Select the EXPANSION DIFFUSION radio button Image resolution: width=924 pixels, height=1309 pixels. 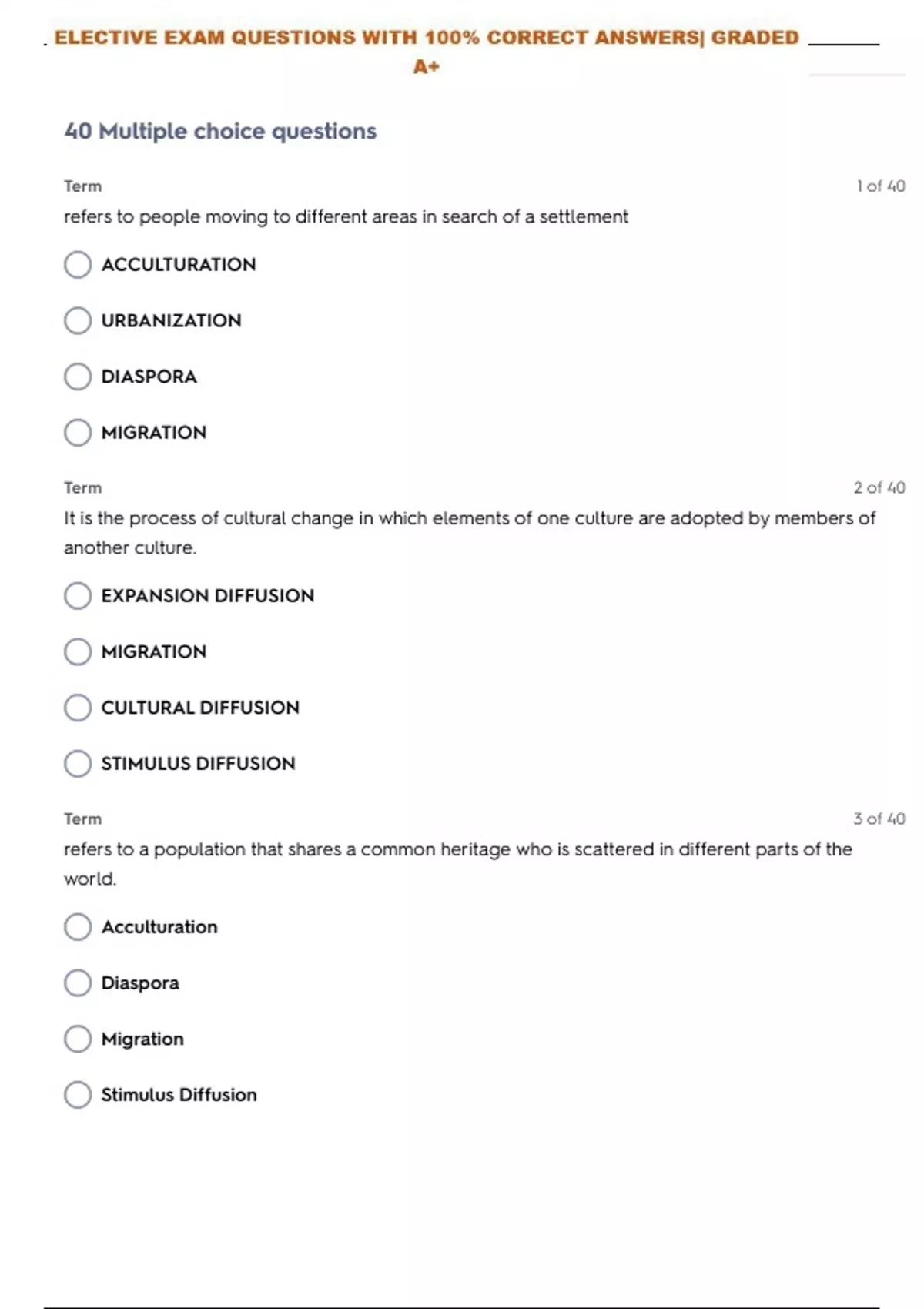(x=78, y=596)
